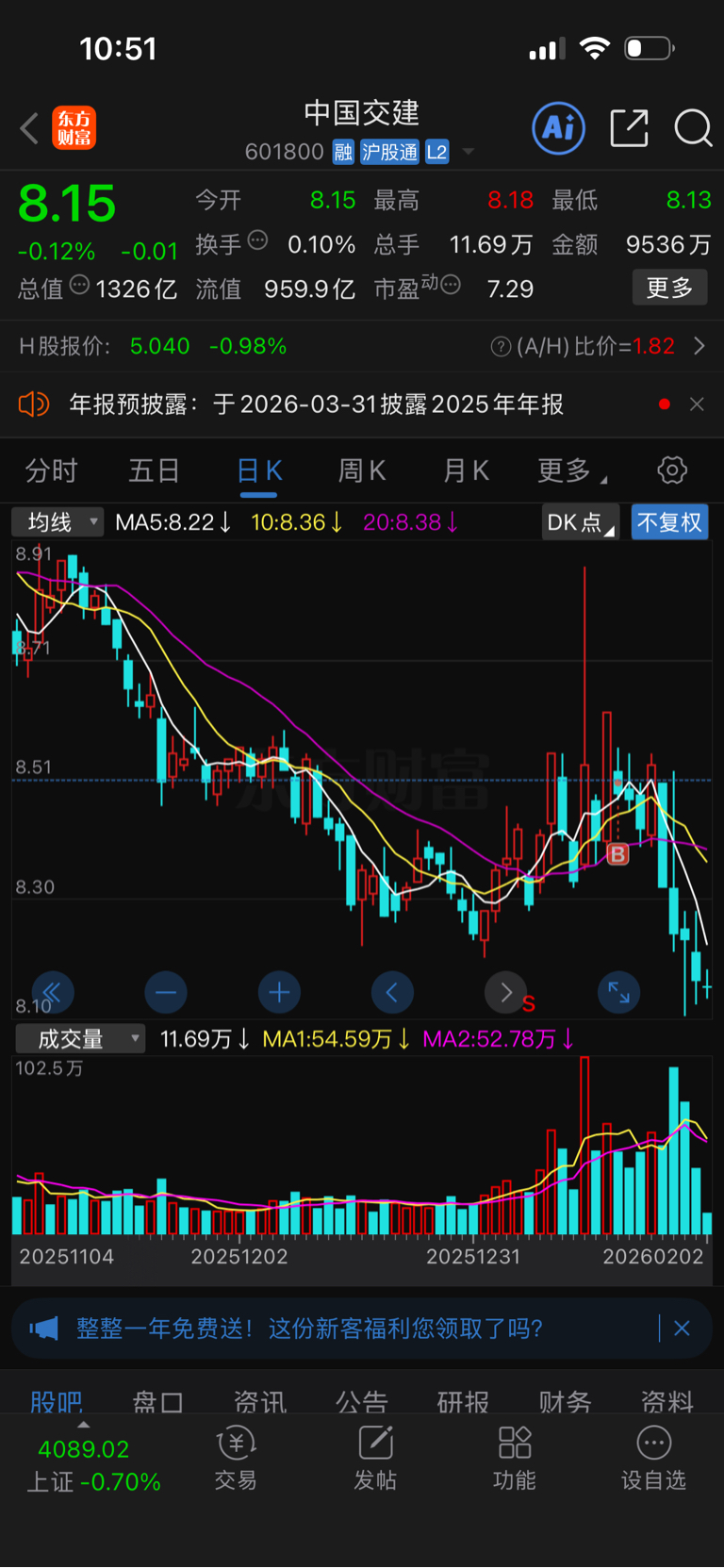
Task: Open 发帖 post icon
Action: 375,1458
